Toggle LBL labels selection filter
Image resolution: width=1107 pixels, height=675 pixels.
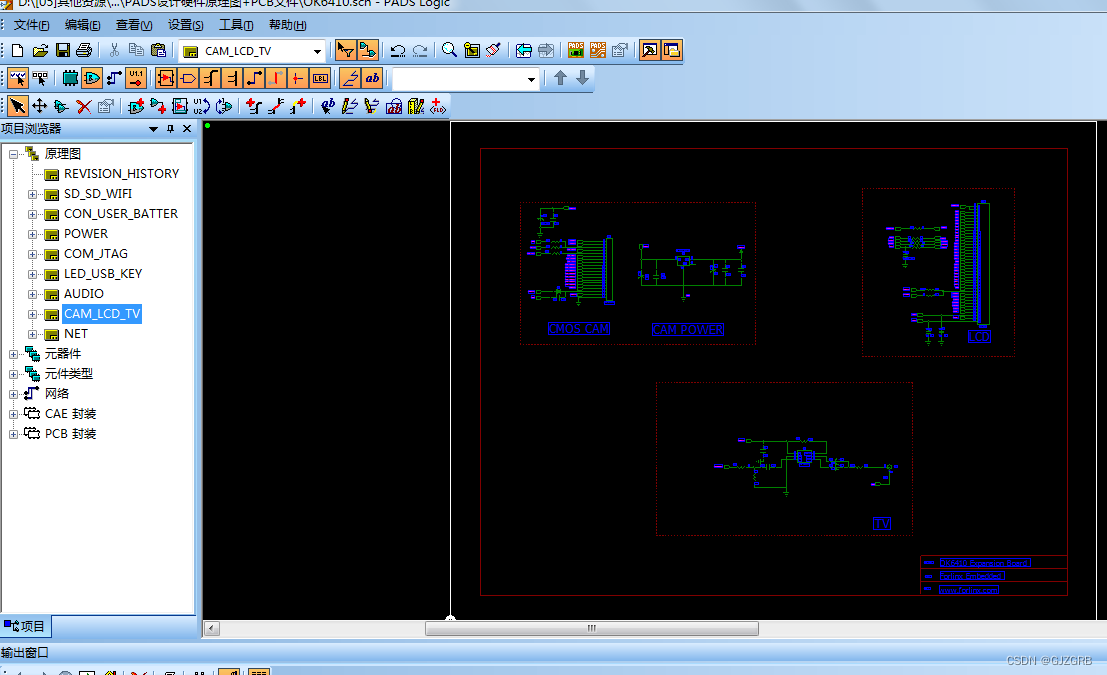tap(320, 78)
